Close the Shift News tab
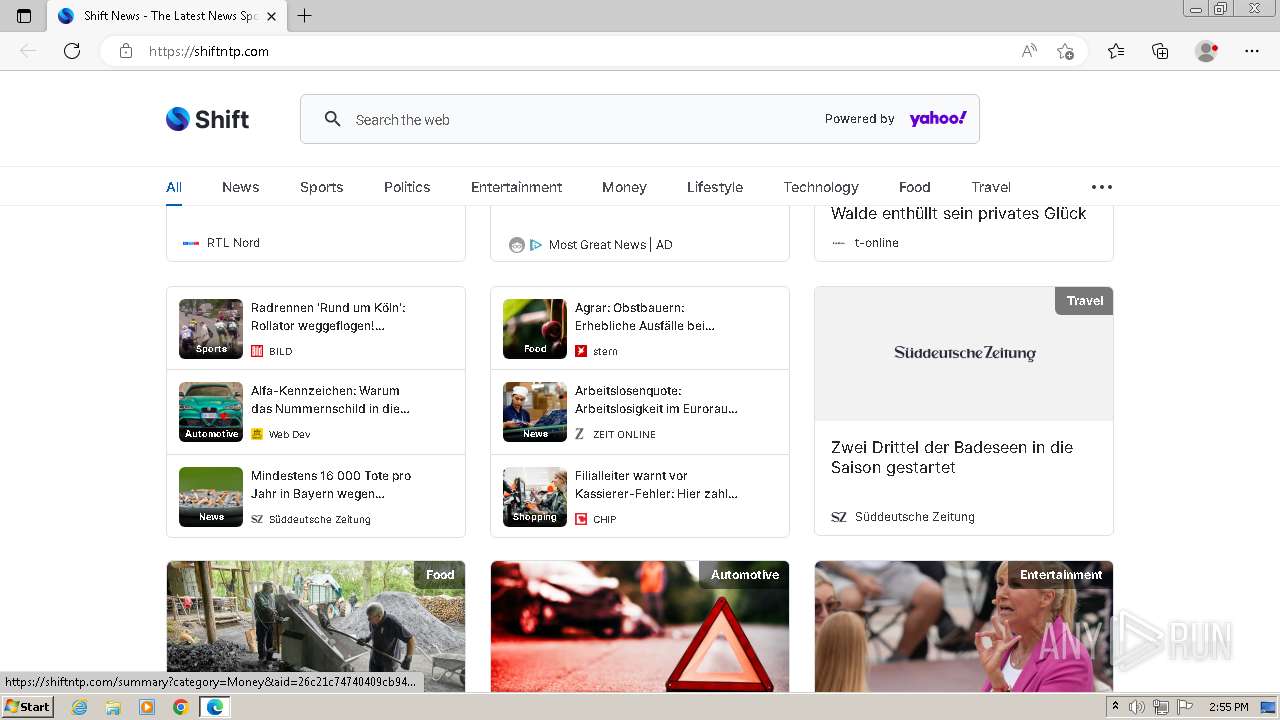Image resolution: width=1280 pixels, height=720 pixels. [x=271, y=16]
